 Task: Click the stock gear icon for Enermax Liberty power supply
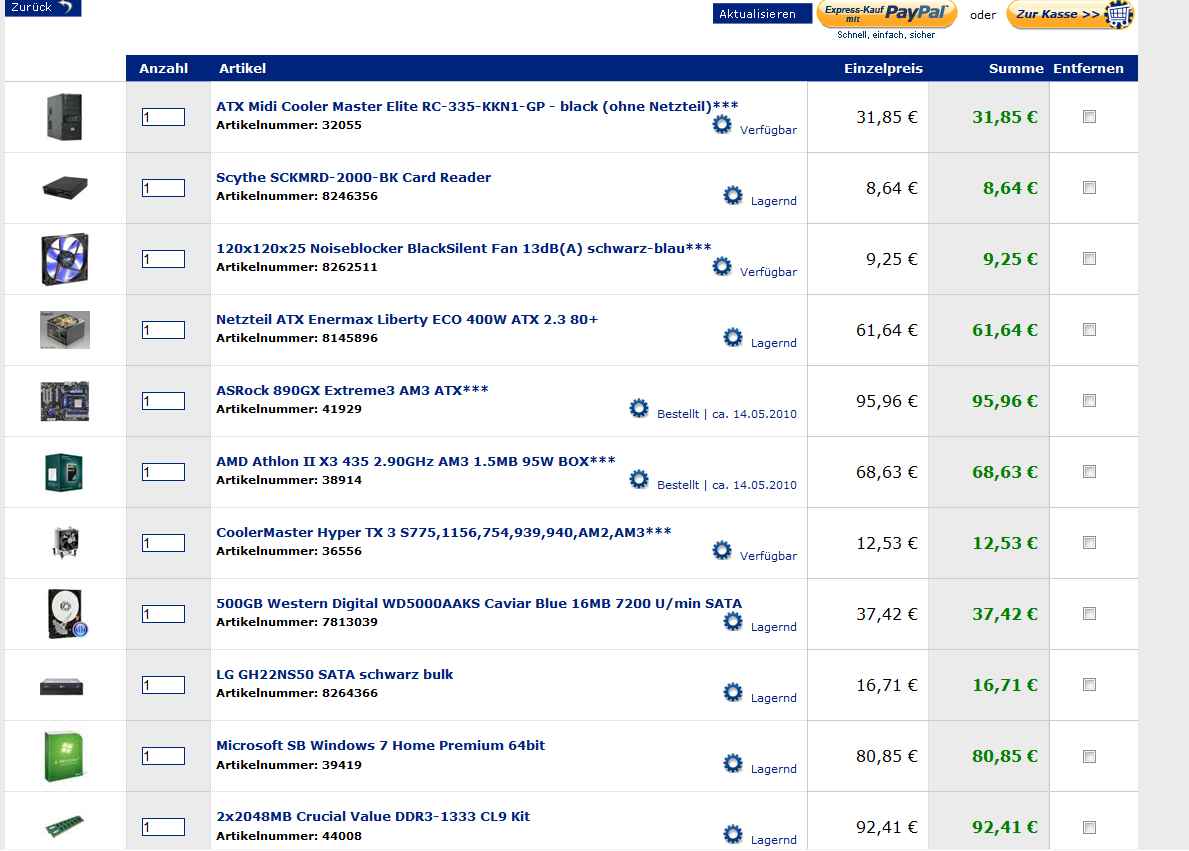coord(733,338)
